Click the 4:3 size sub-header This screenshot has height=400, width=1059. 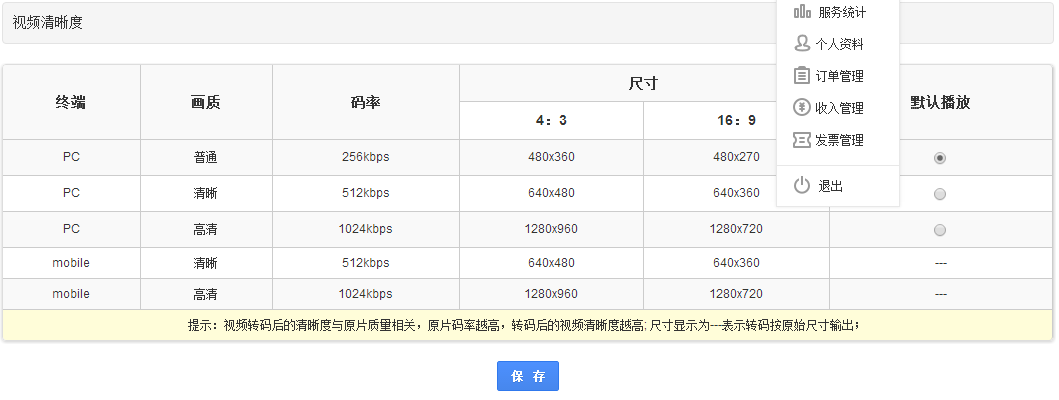click(x=551, y=121)
